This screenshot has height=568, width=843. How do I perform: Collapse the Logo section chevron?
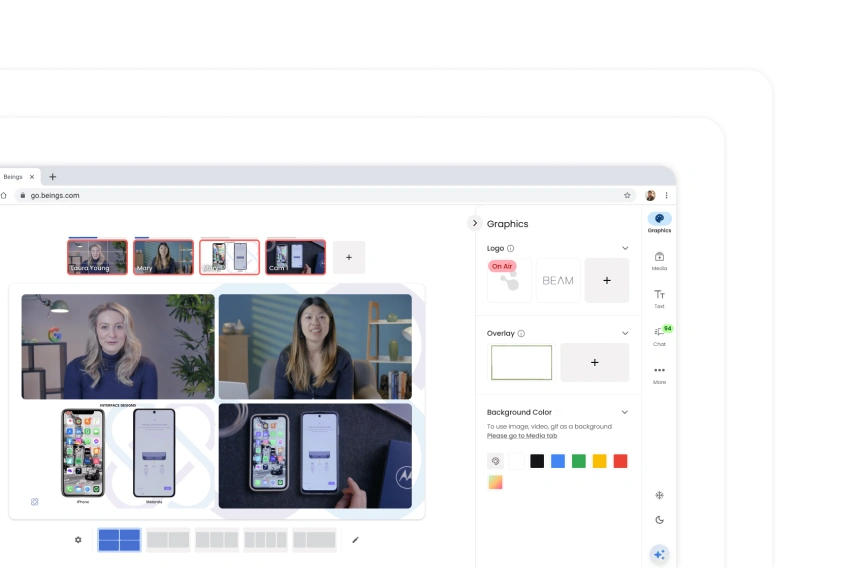[x=625, y=248]
